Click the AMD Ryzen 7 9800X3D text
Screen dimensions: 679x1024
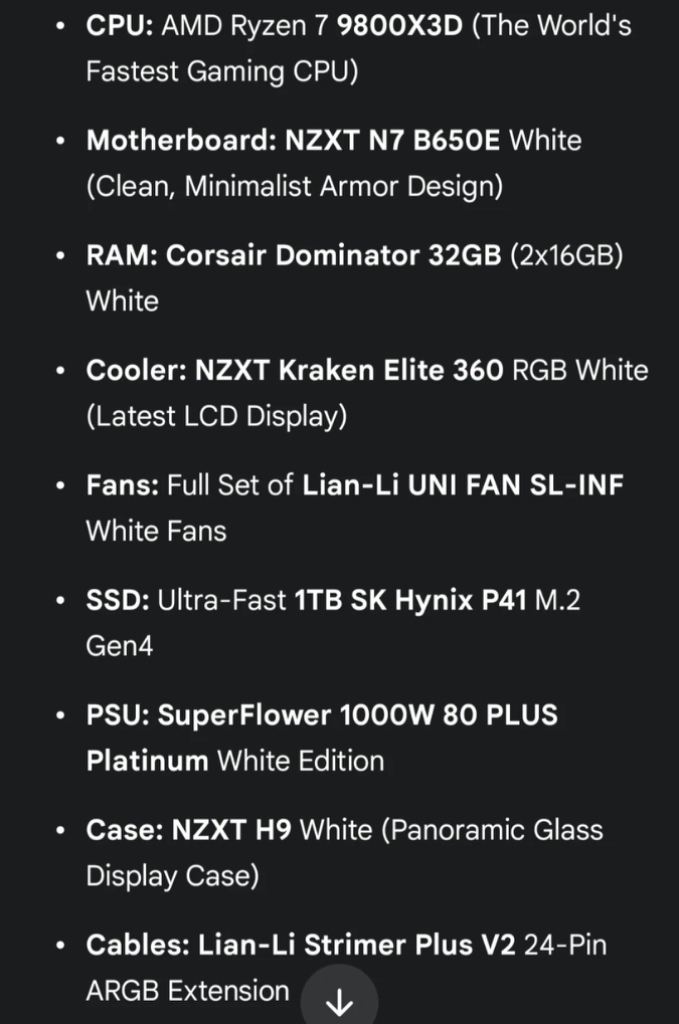(x=310, y=27)
